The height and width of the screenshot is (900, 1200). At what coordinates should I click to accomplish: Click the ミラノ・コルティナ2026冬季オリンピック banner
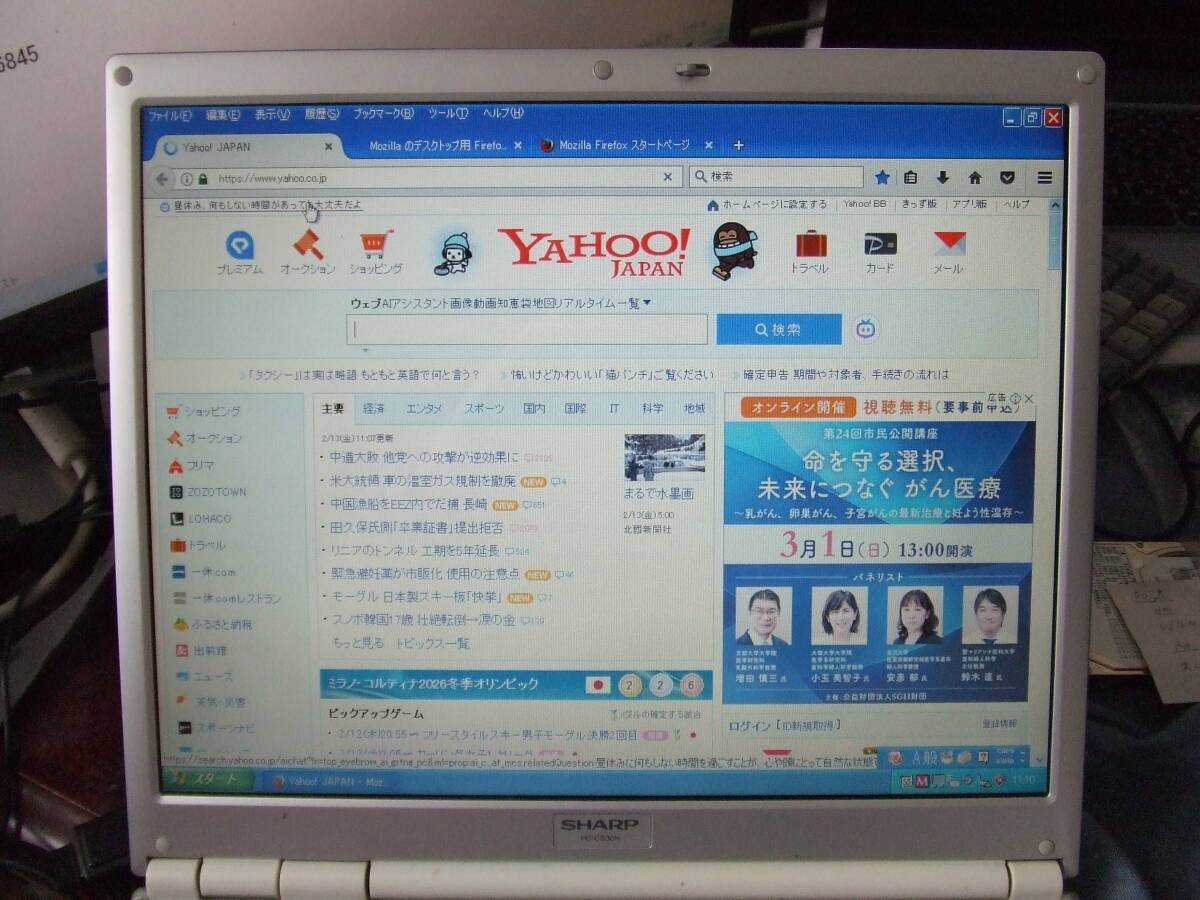[516, 684]
